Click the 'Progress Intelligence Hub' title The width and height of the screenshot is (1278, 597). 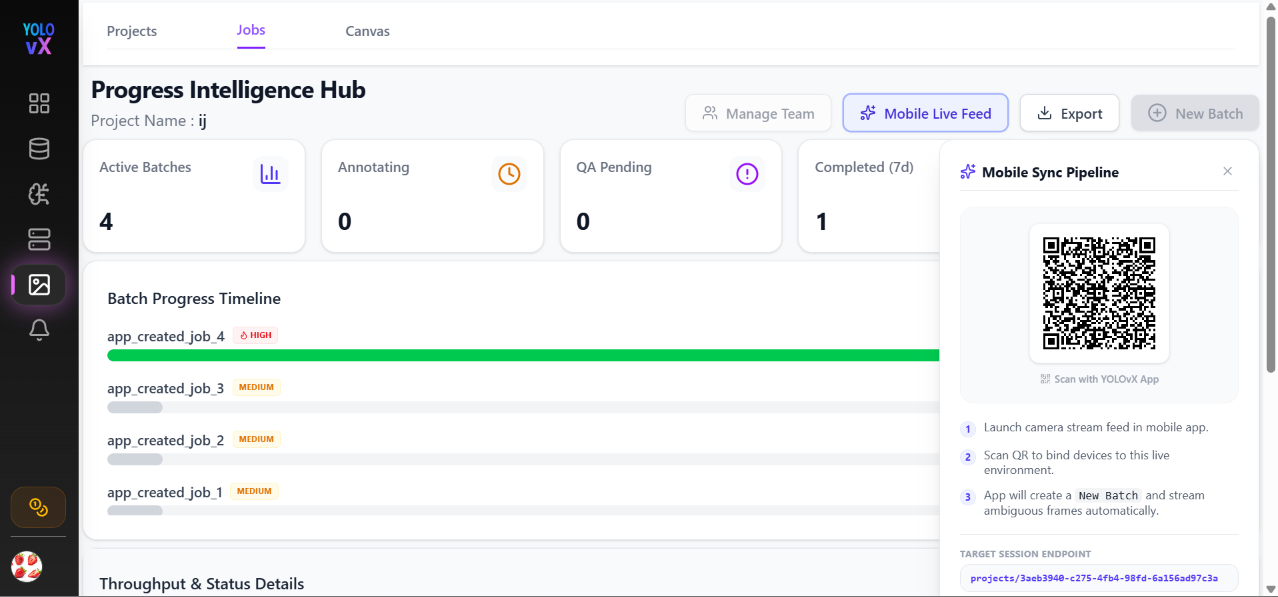point(228,89)
